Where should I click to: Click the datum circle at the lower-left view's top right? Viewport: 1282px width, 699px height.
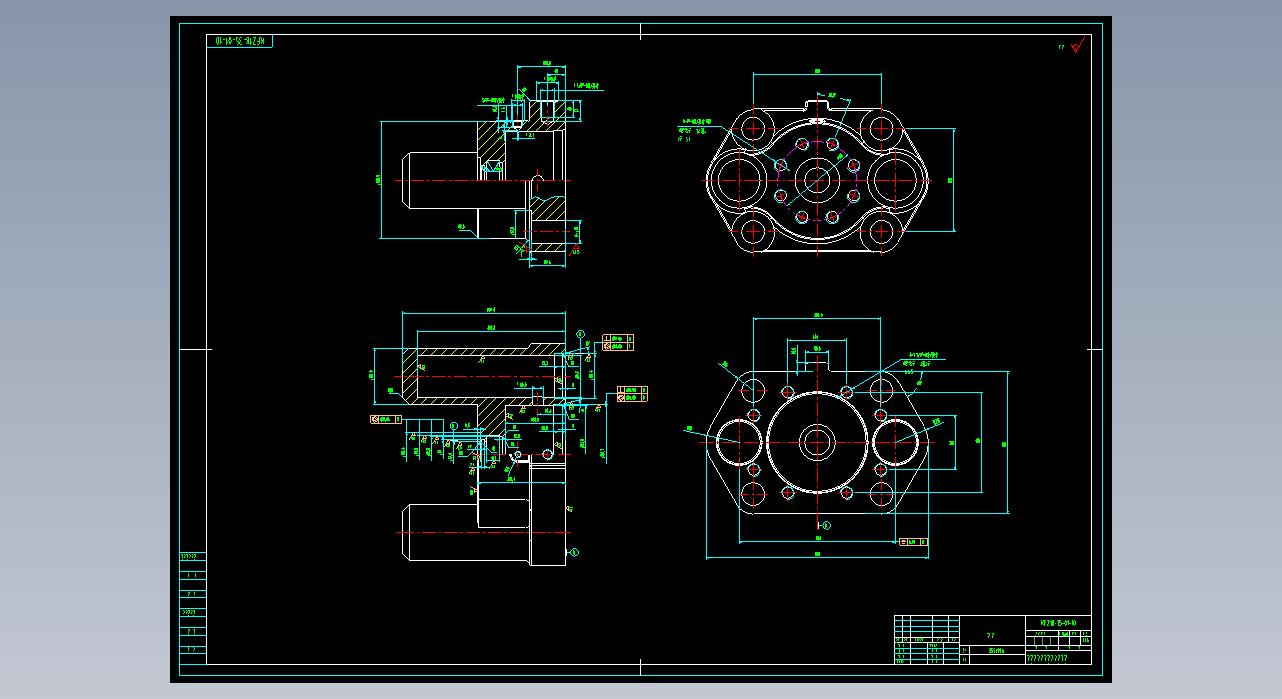580,334
